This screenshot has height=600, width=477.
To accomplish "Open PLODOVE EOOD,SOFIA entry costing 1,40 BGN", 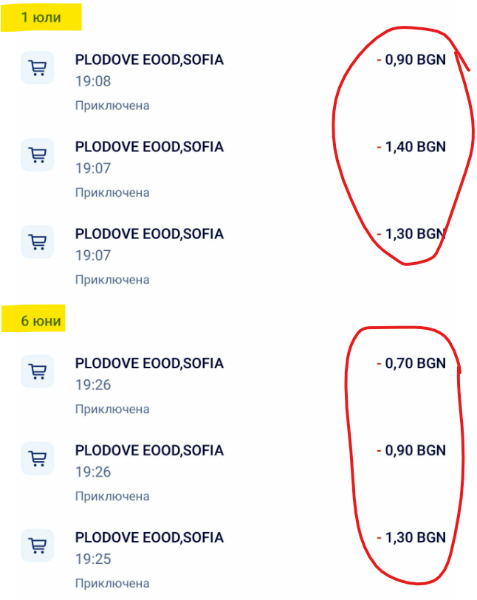I will click(x=238, y=169).
